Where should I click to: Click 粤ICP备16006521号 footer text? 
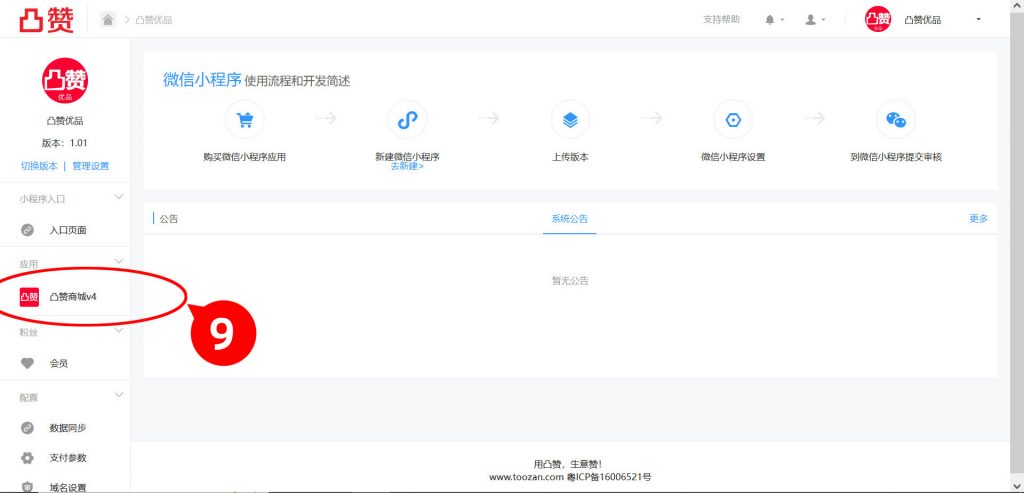point(609,477)
